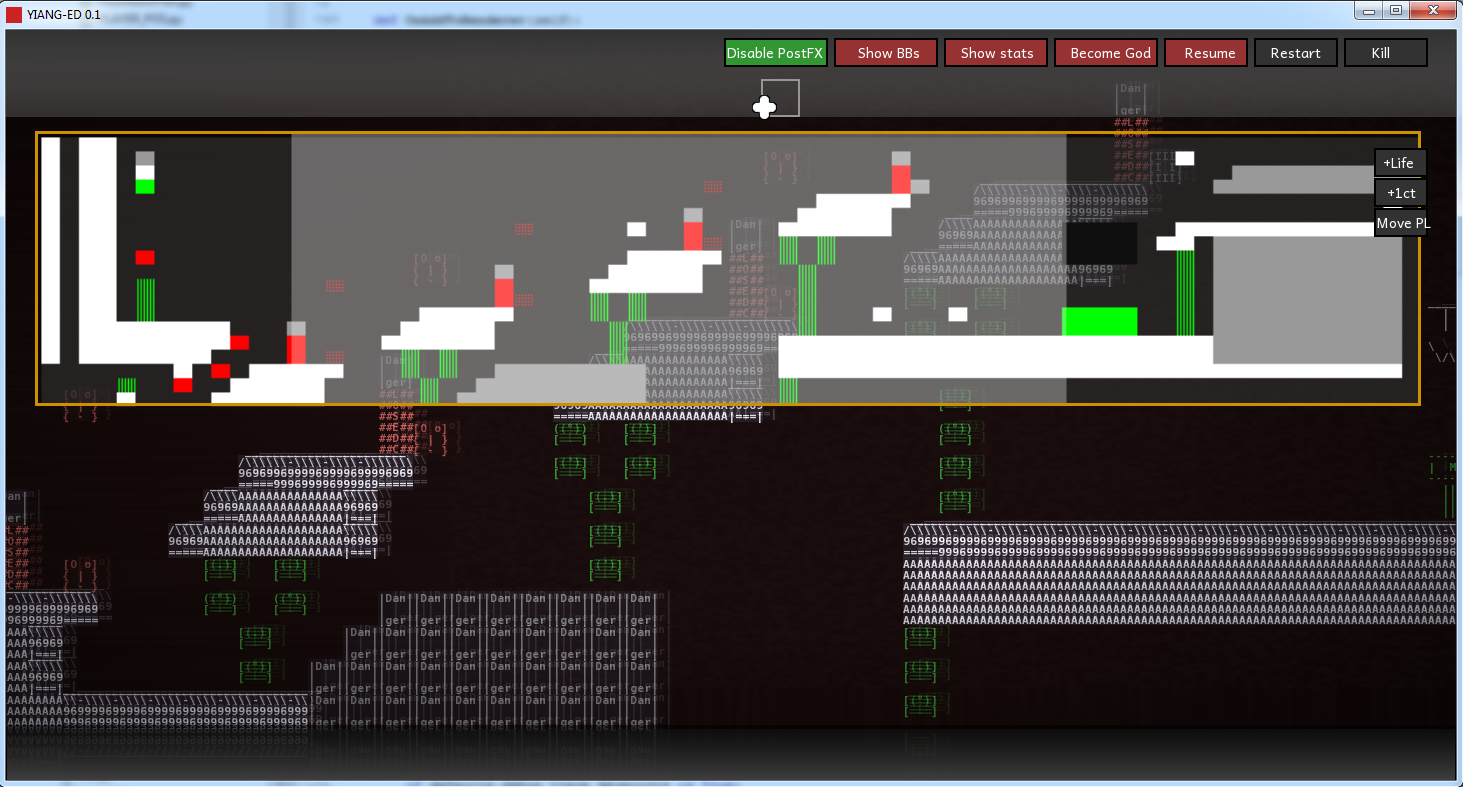Maximize the YIANG-ED window
The width and height of the screenshot is (1463, 787).
pyautogui.click(x=1395, y=10)
